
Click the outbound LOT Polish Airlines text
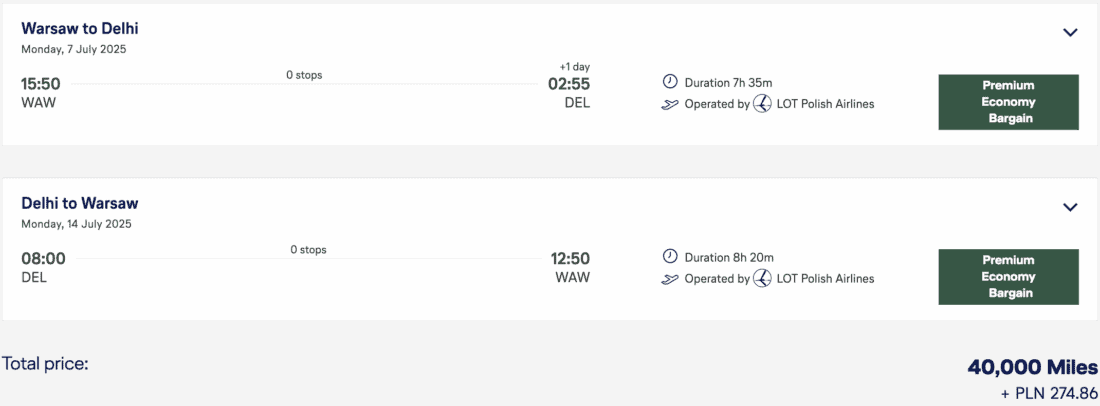coord(825,104)
